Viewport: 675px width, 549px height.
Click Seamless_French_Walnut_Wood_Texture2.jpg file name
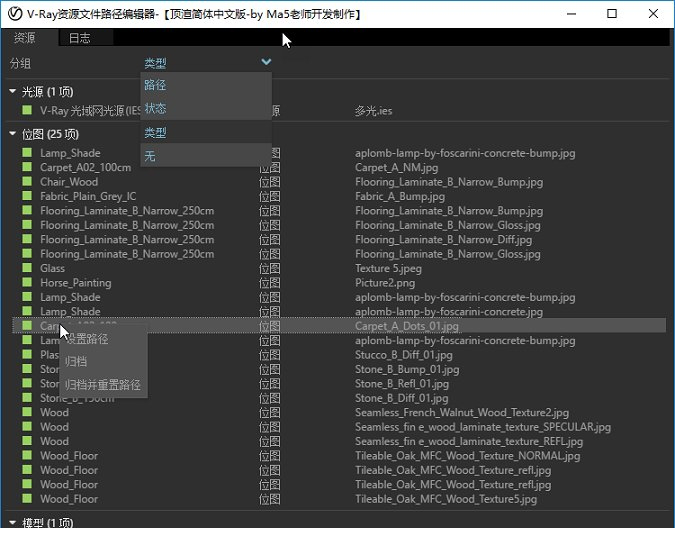point(462,413)
